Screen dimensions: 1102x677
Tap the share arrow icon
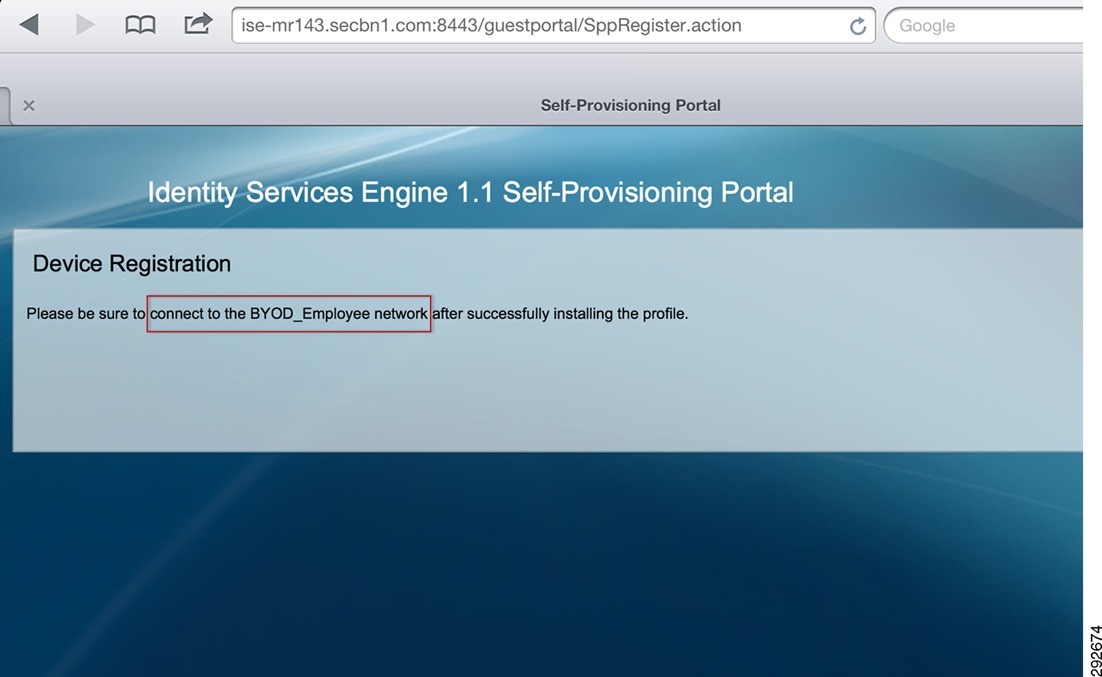[x=198, y=23]
